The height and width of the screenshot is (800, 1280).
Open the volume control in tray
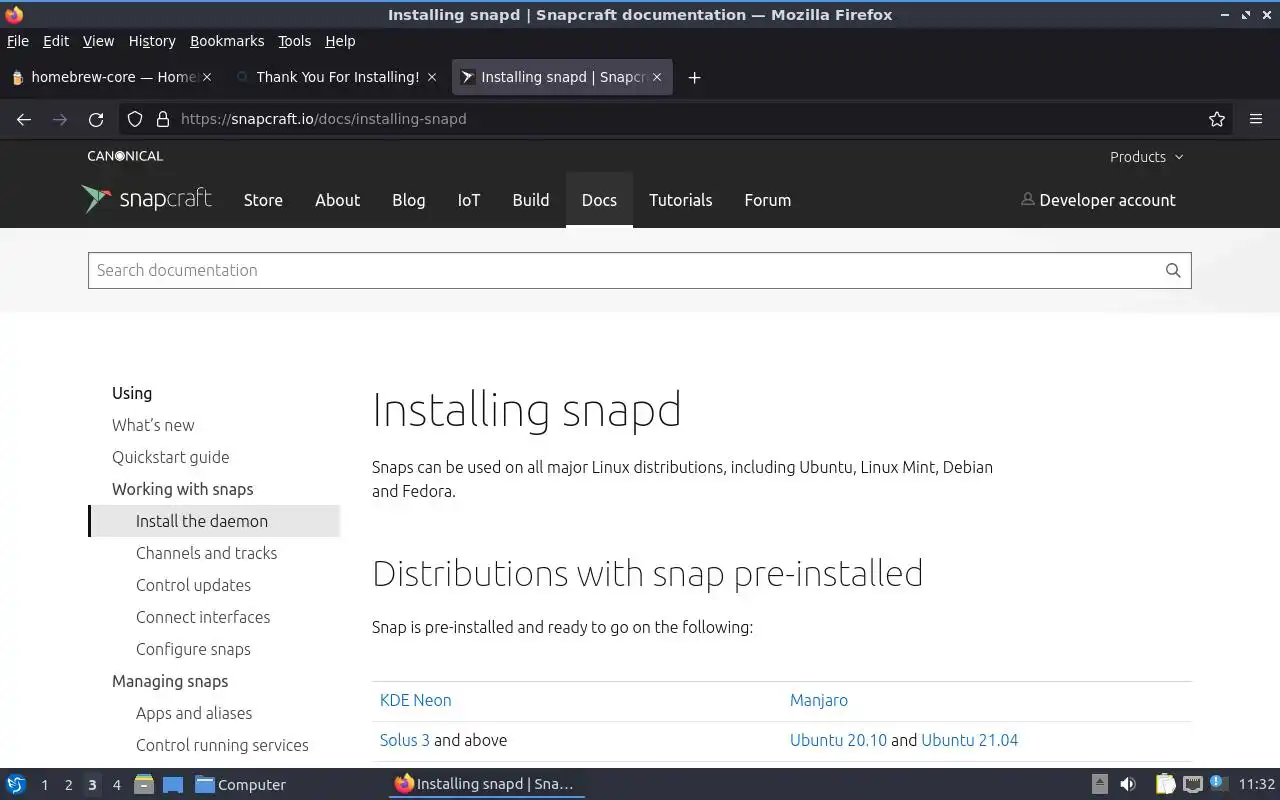[1128, 784]
